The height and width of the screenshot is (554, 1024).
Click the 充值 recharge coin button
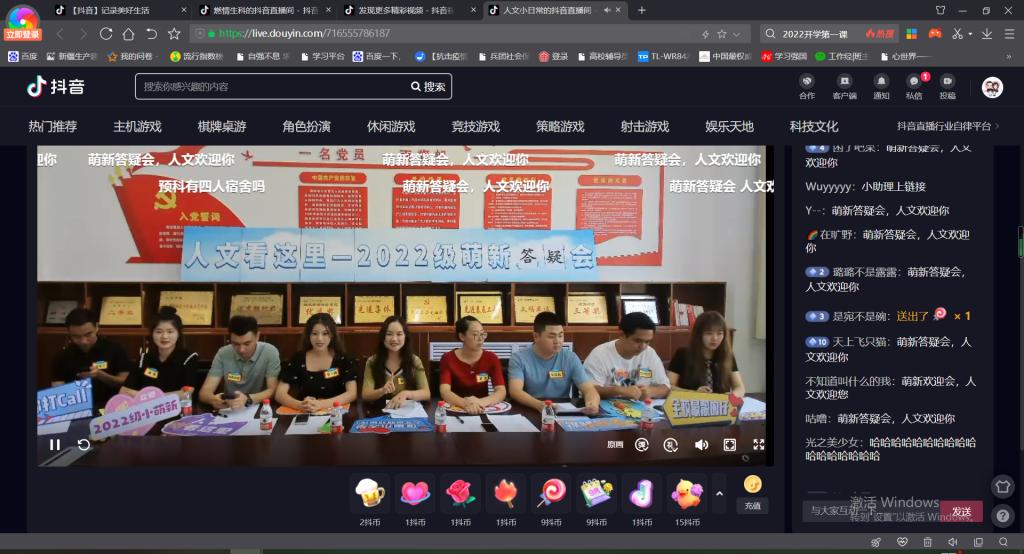pos(753,490)
